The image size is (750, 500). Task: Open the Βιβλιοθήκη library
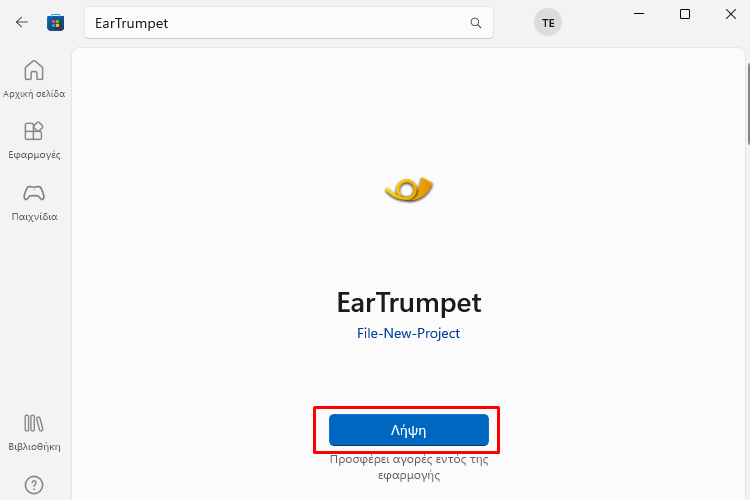point(34,433)
